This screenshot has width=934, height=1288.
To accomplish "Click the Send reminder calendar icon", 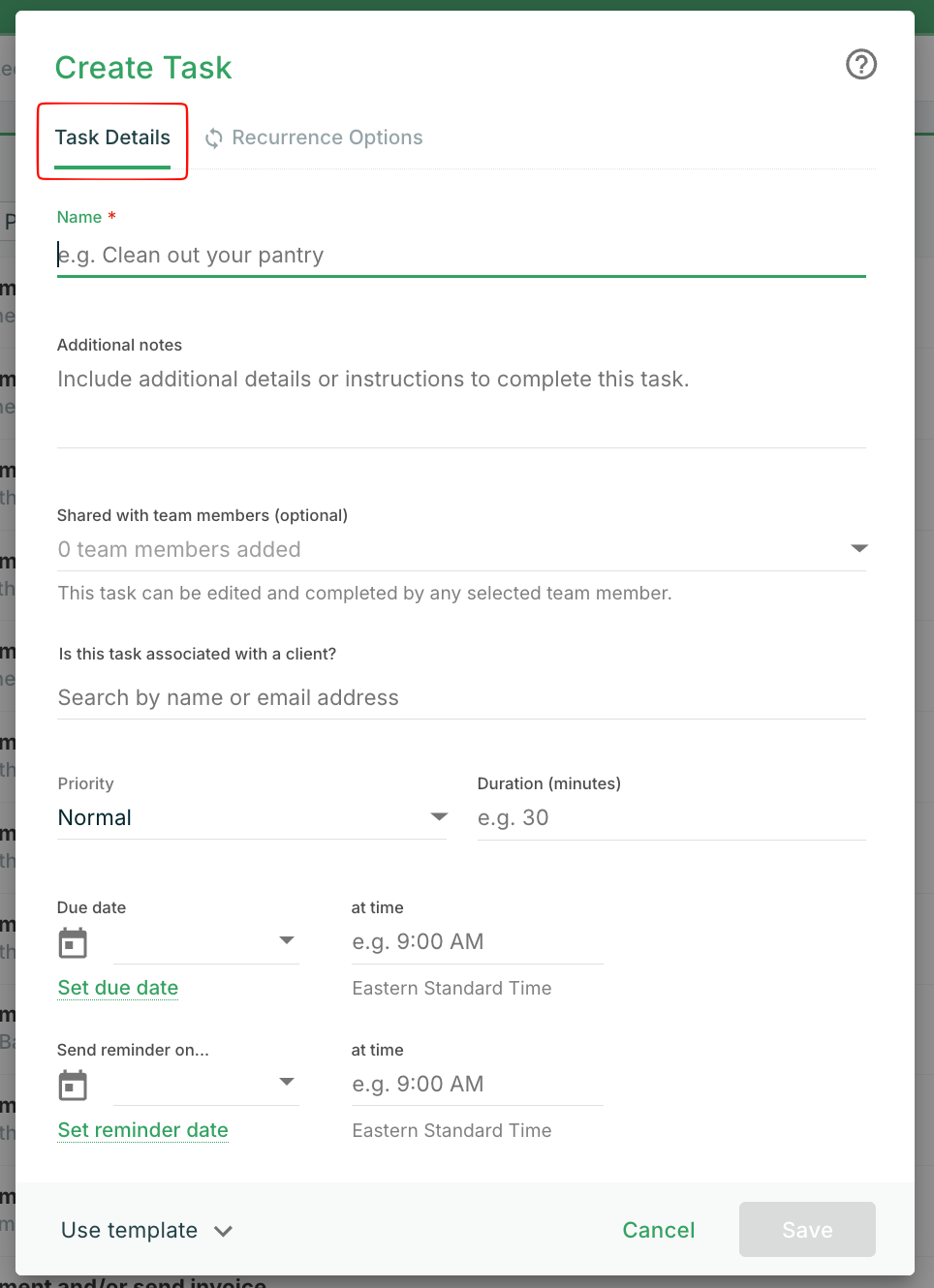I will pos(73,1085).
